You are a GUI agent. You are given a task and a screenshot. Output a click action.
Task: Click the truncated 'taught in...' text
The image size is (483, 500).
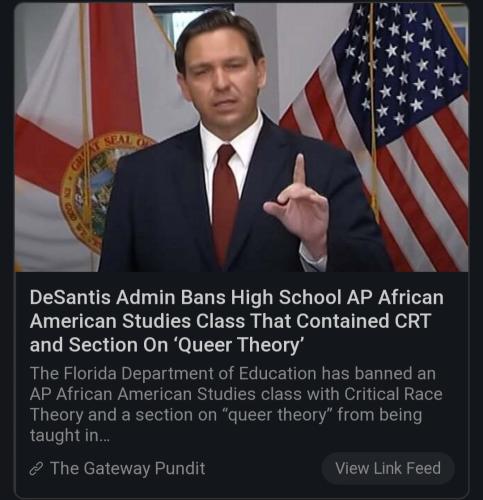69,435
